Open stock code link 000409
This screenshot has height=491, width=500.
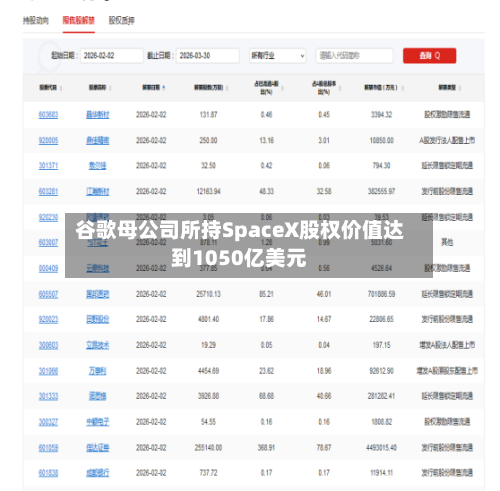pyautogui.click(x=48, y=268)
